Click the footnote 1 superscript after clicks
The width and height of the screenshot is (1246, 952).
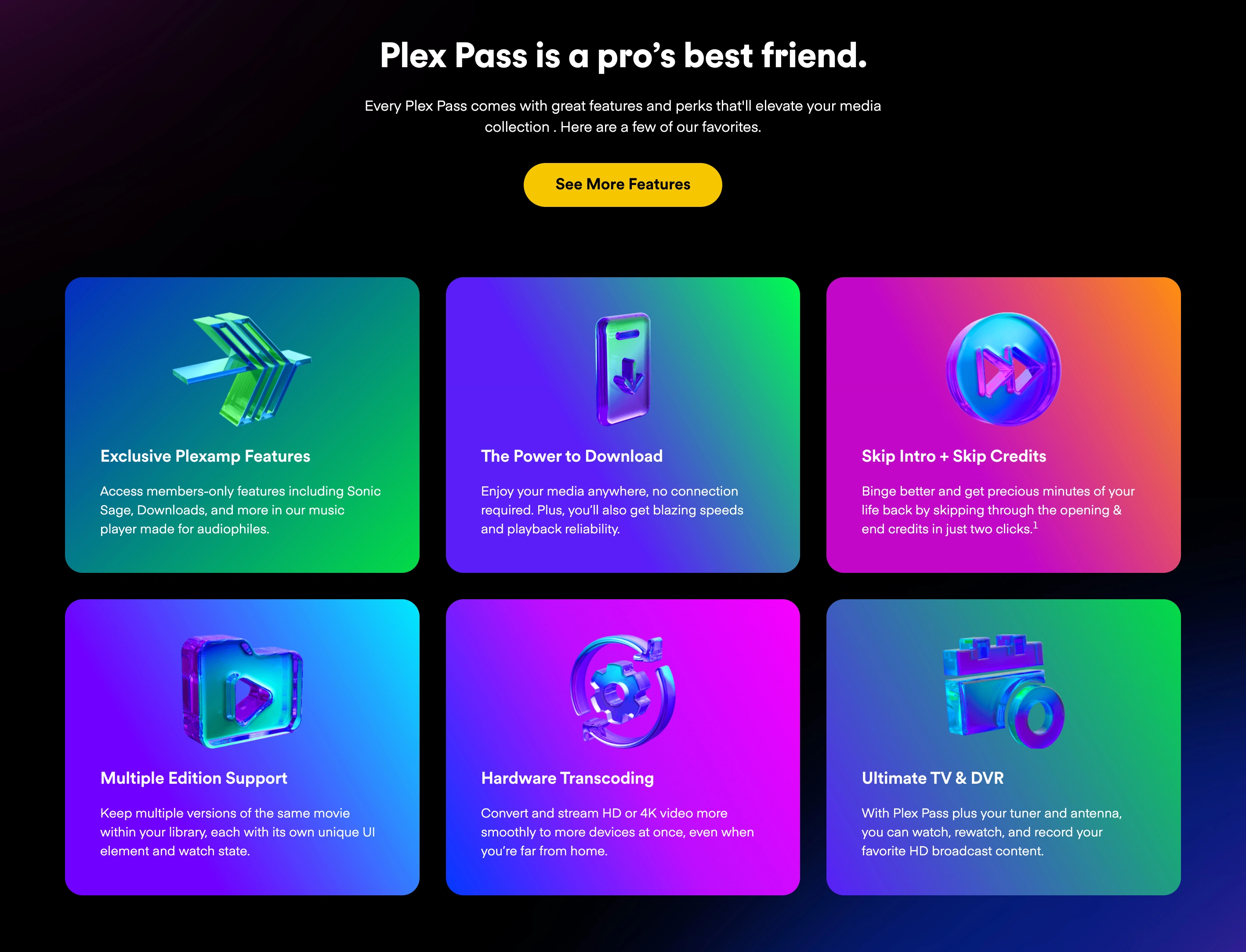[x=1035, y=525]
